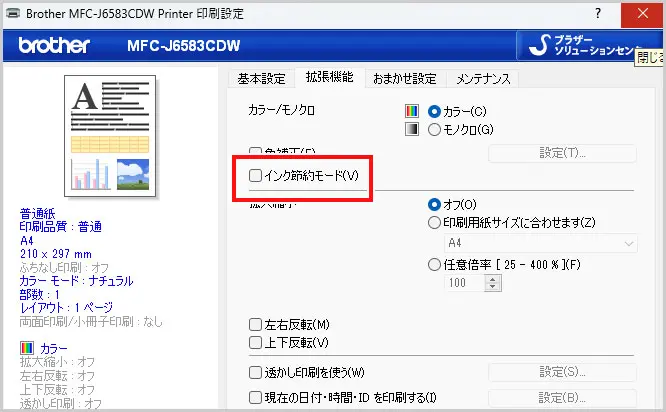Click the 印刷品質 : 普通 summary text
The image size is (666, 412).
coord(61,227)
